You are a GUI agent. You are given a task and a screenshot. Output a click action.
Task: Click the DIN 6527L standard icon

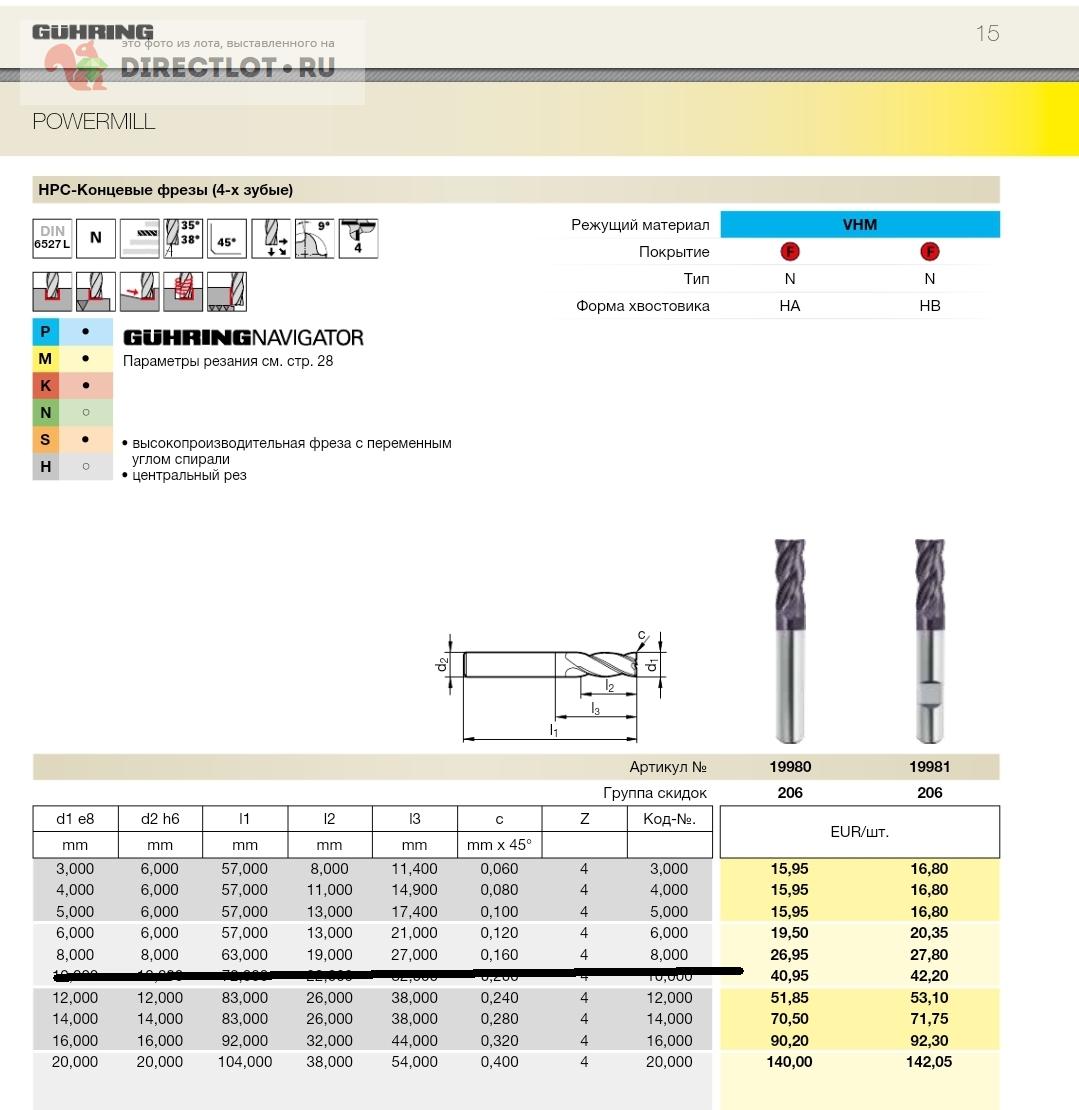pos(52,238)
